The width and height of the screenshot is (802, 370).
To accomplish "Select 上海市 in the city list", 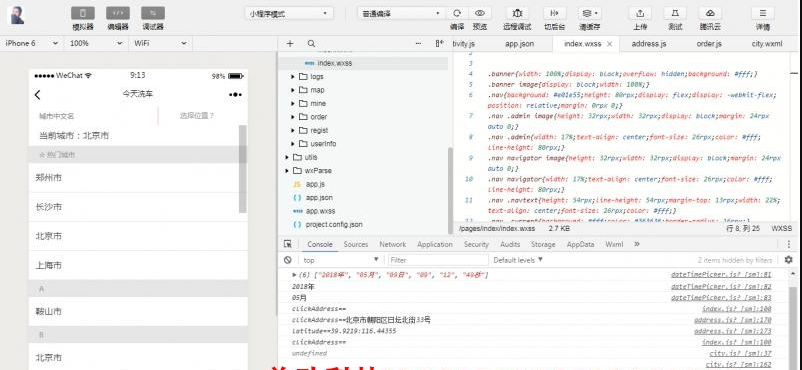I will pyautogui.click(x=138, y=265).
